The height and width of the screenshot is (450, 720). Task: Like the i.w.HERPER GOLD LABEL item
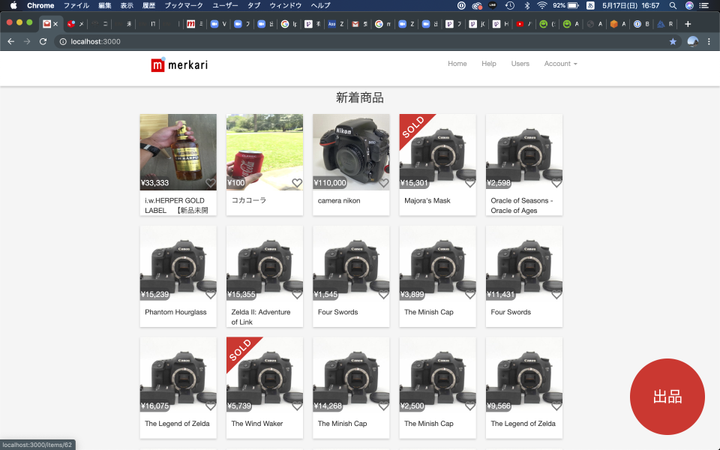pos(210,183)
